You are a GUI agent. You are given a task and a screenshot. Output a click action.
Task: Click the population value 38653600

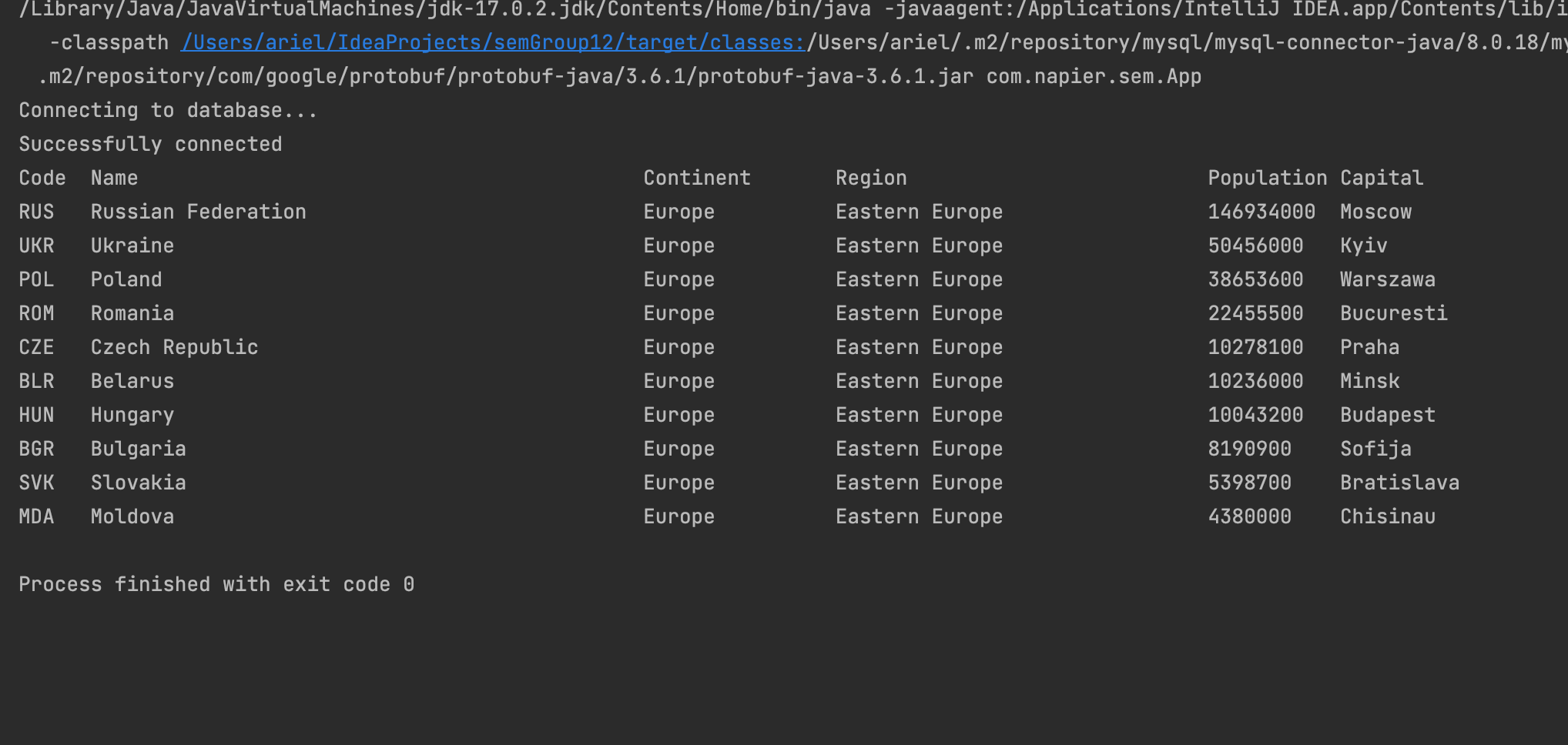(1255, 279)
